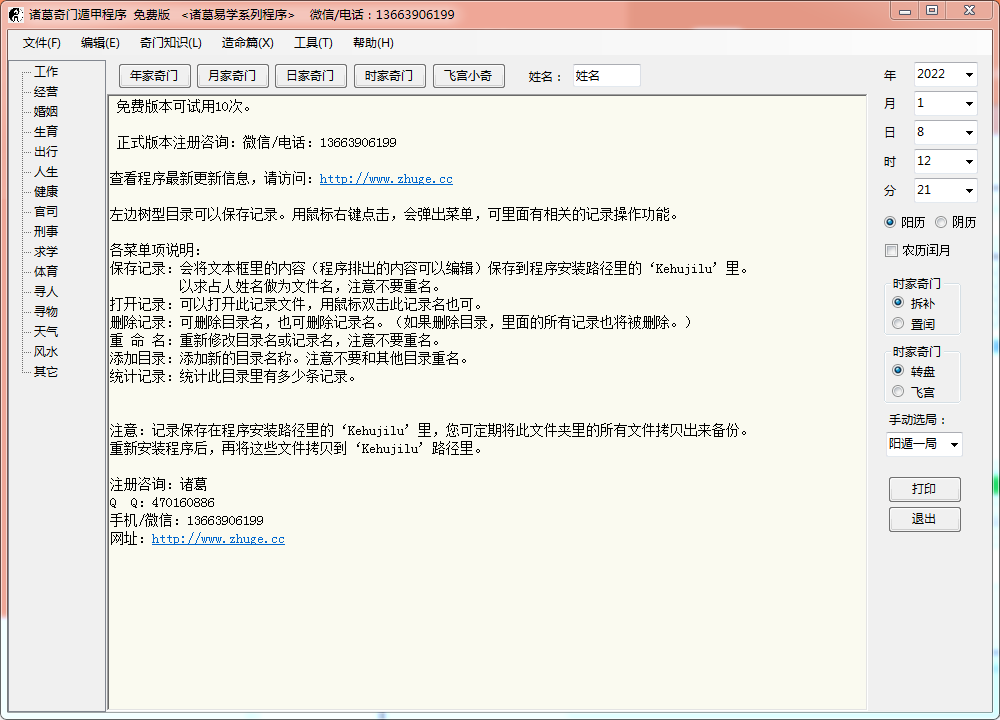Viewport: 1000px width, 720px height.
Task: Open the 飞宫小奇 chart
Action: tap(468, 75)
